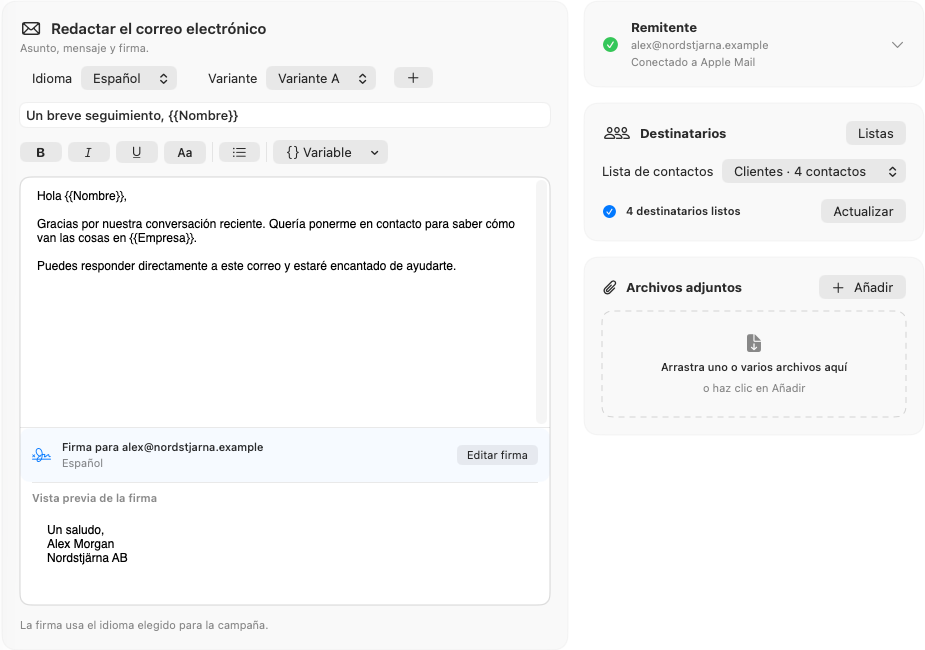Open the Clientes contact list selector

tap(814, 172)
